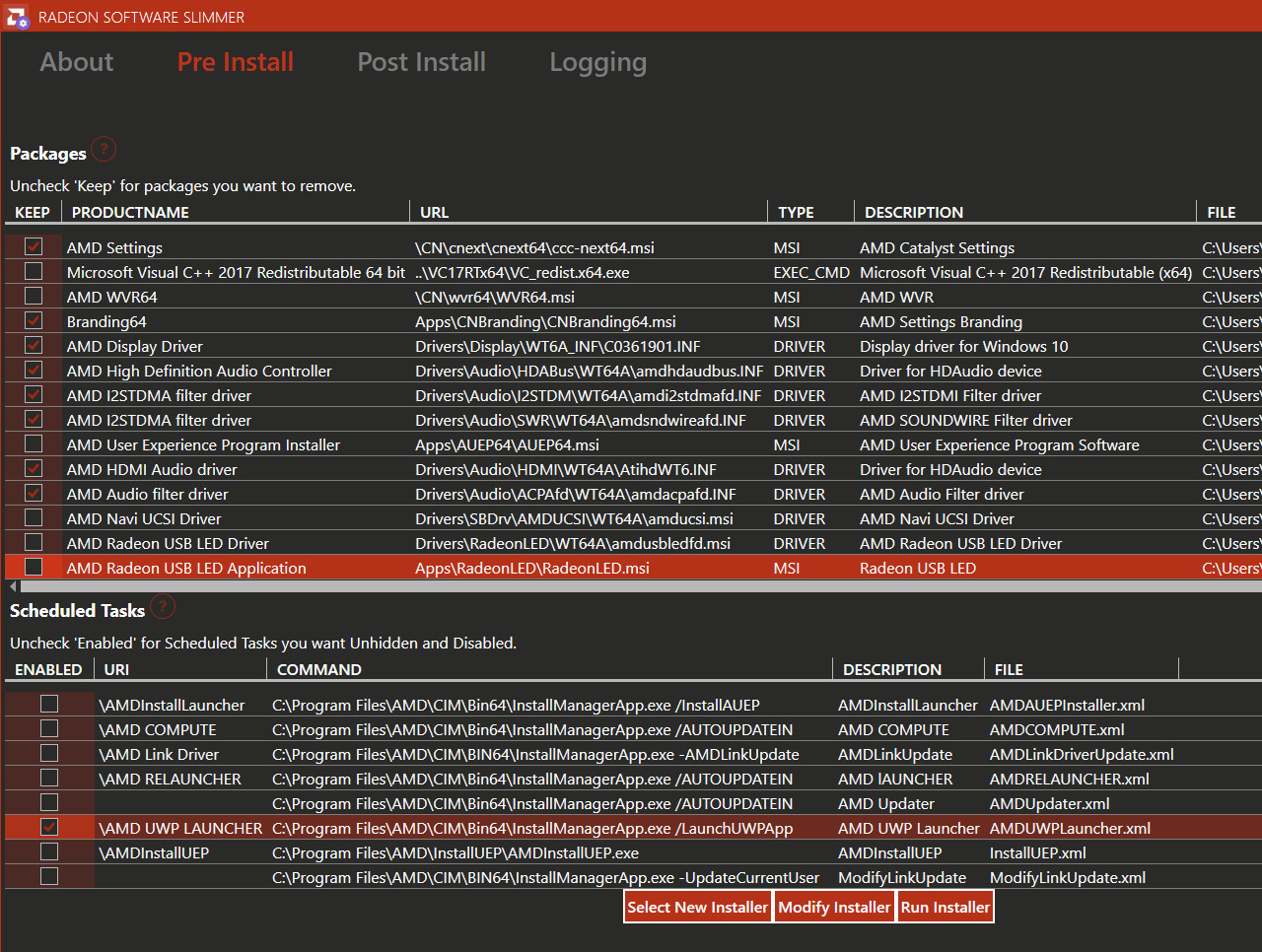This screenshot has width=1262, height=952.
Task: Uncheck Keep for AMD HDMI Audio driver
Action: click(x=34, y=468)
